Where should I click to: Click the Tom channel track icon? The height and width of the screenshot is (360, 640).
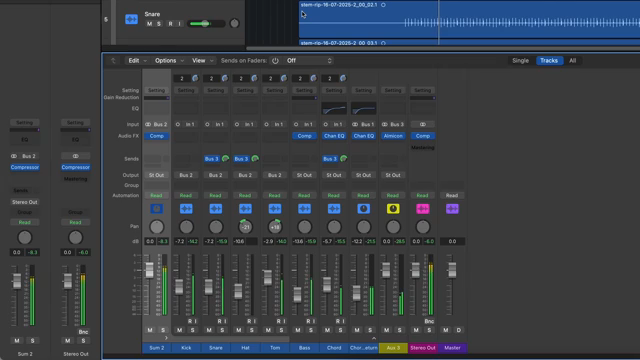275,209
